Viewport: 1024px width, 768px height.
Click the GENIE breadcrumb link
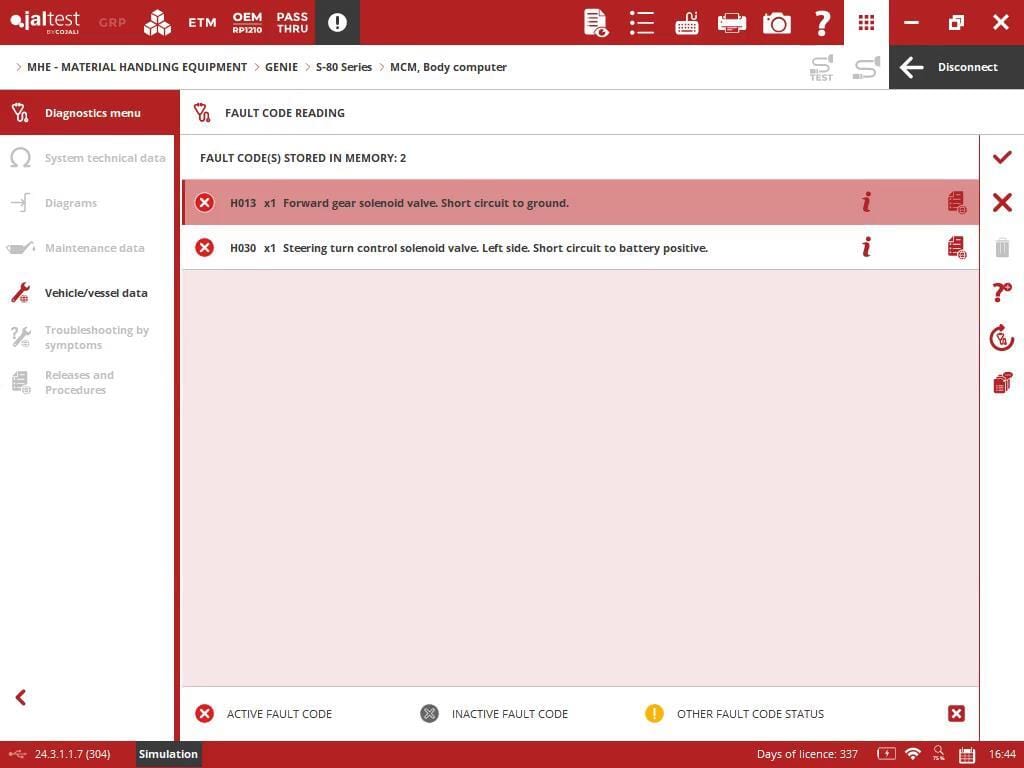point(281,67)
